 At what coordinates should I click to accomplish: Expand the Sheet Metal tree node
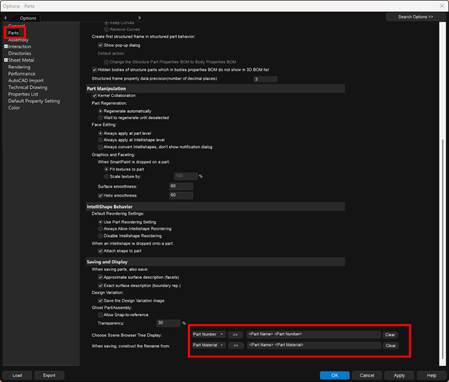6,60
